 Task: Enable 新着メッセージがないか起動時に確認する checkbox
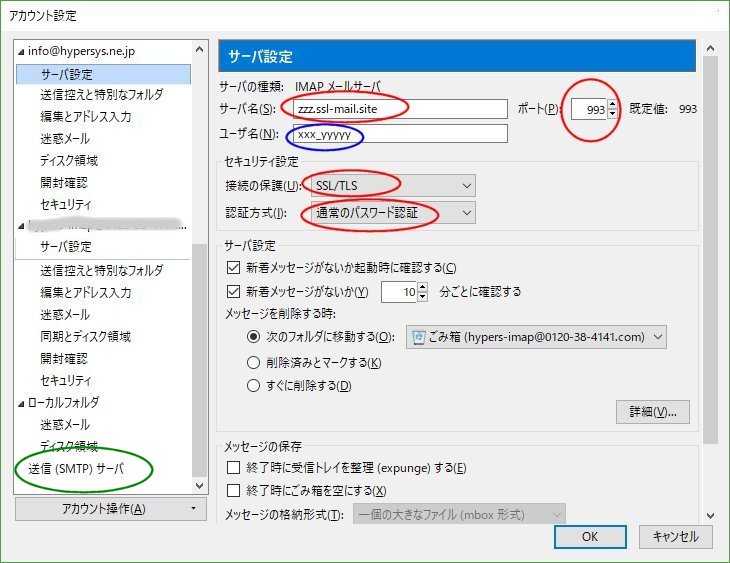pyautogui.click(x=234, y=268)
